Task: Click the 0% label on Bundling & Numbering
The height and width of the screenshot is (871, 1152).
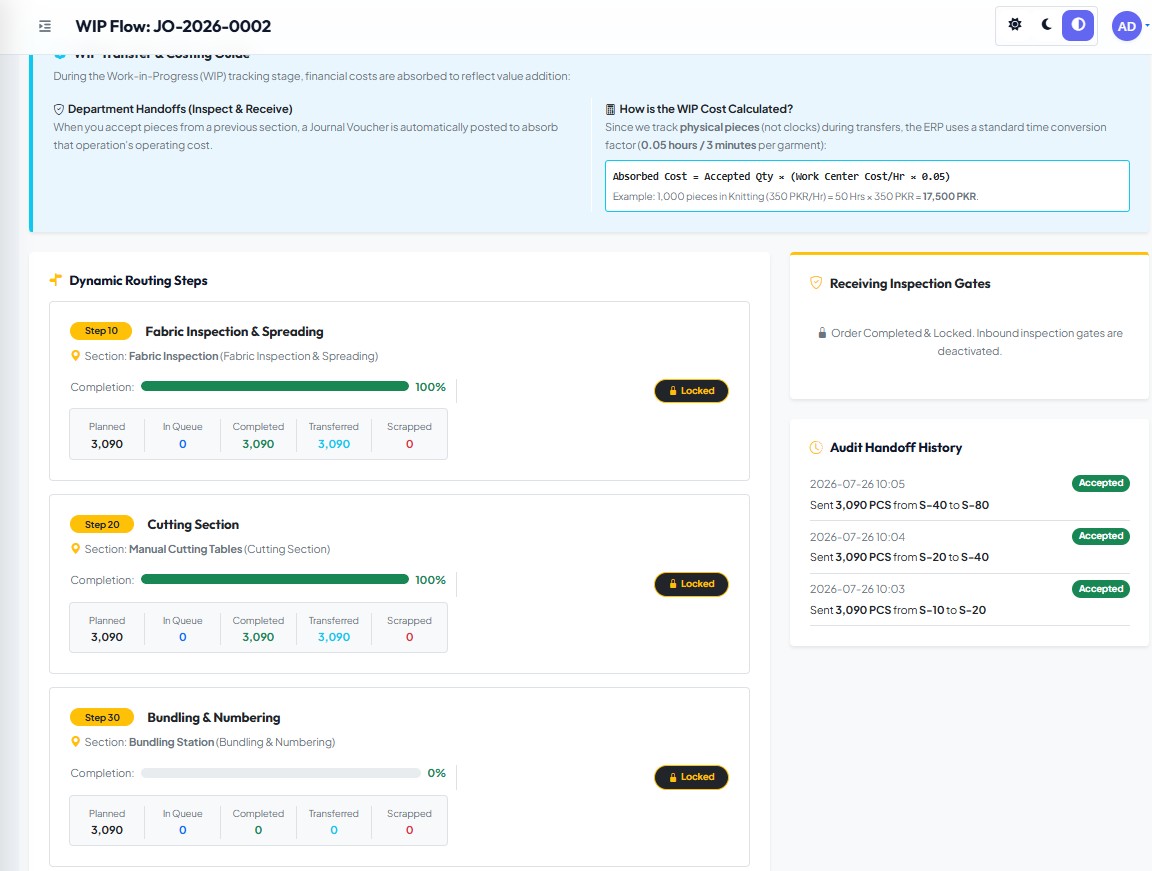Action: (436, 773)
